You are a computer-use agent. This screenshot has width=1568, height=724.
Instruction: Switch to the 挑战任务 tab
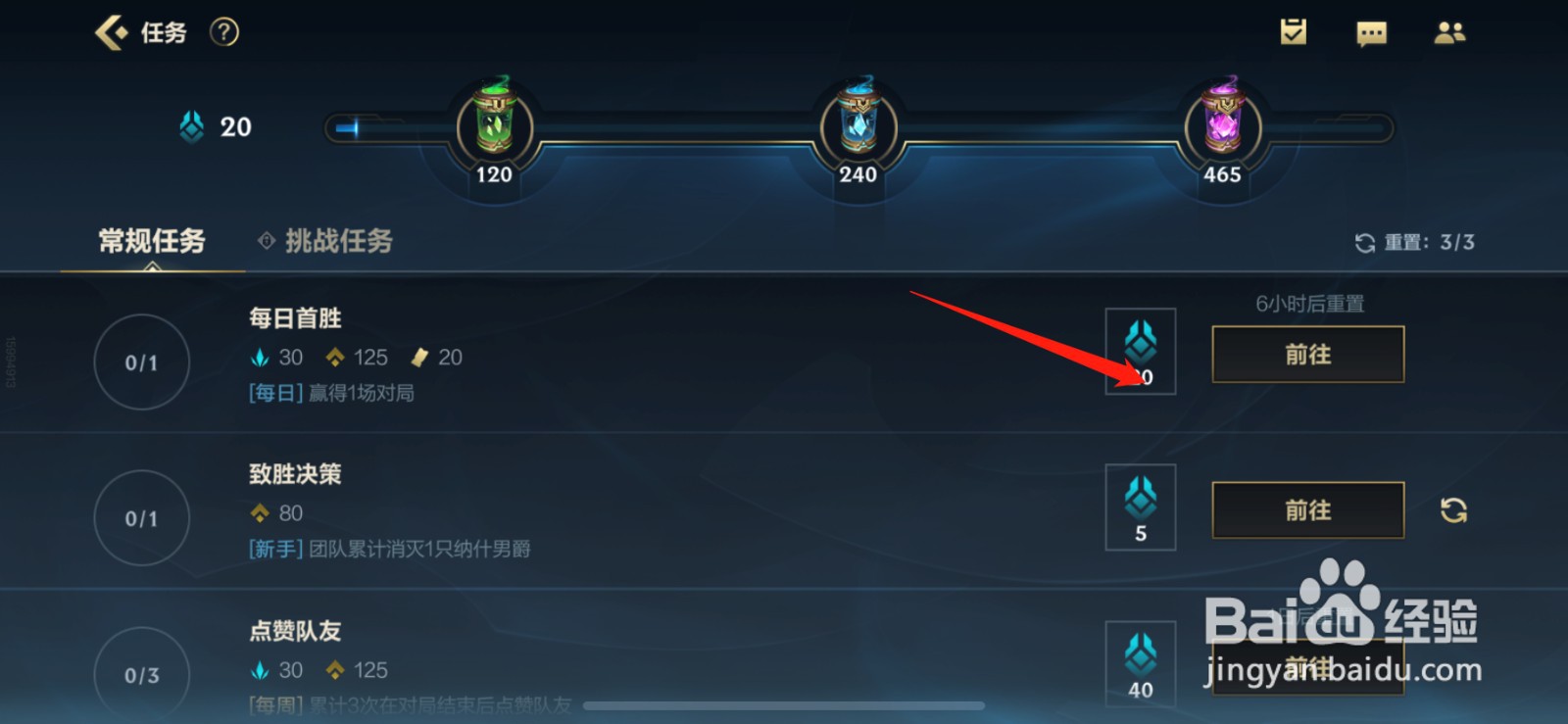tap(338, 241)
